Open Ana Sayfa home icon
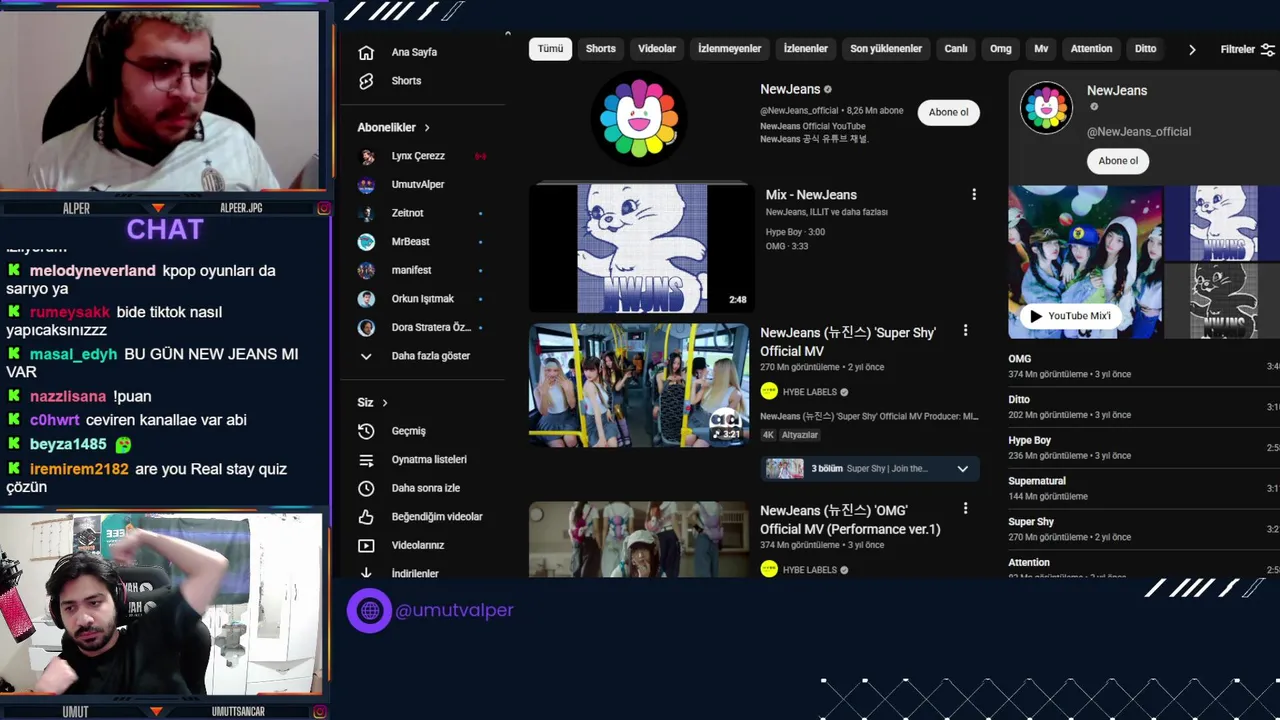 [x=366, y=52]
